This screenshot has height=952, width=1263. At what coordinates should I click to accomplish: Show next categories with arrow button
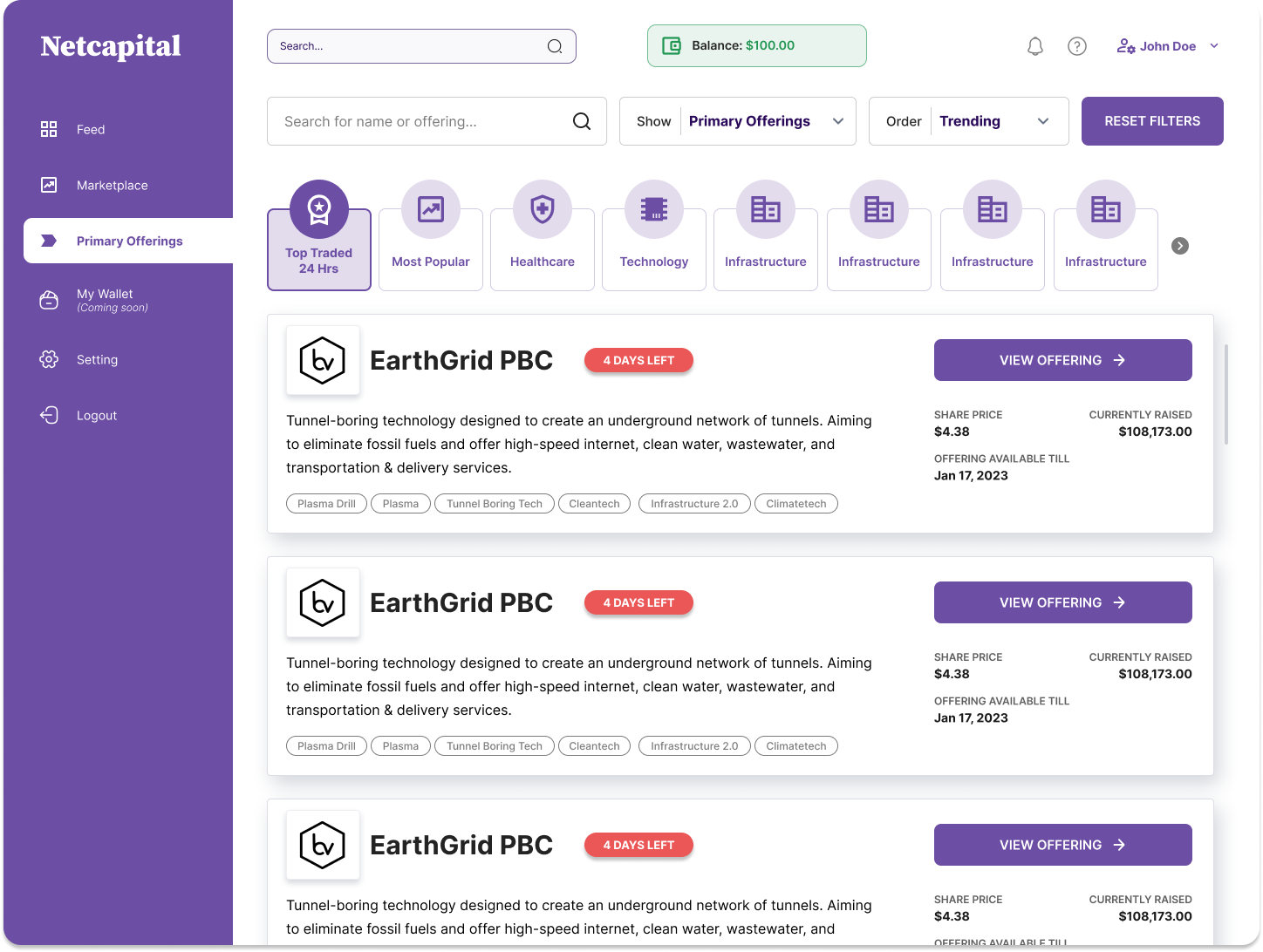[x=1180, y=246]
